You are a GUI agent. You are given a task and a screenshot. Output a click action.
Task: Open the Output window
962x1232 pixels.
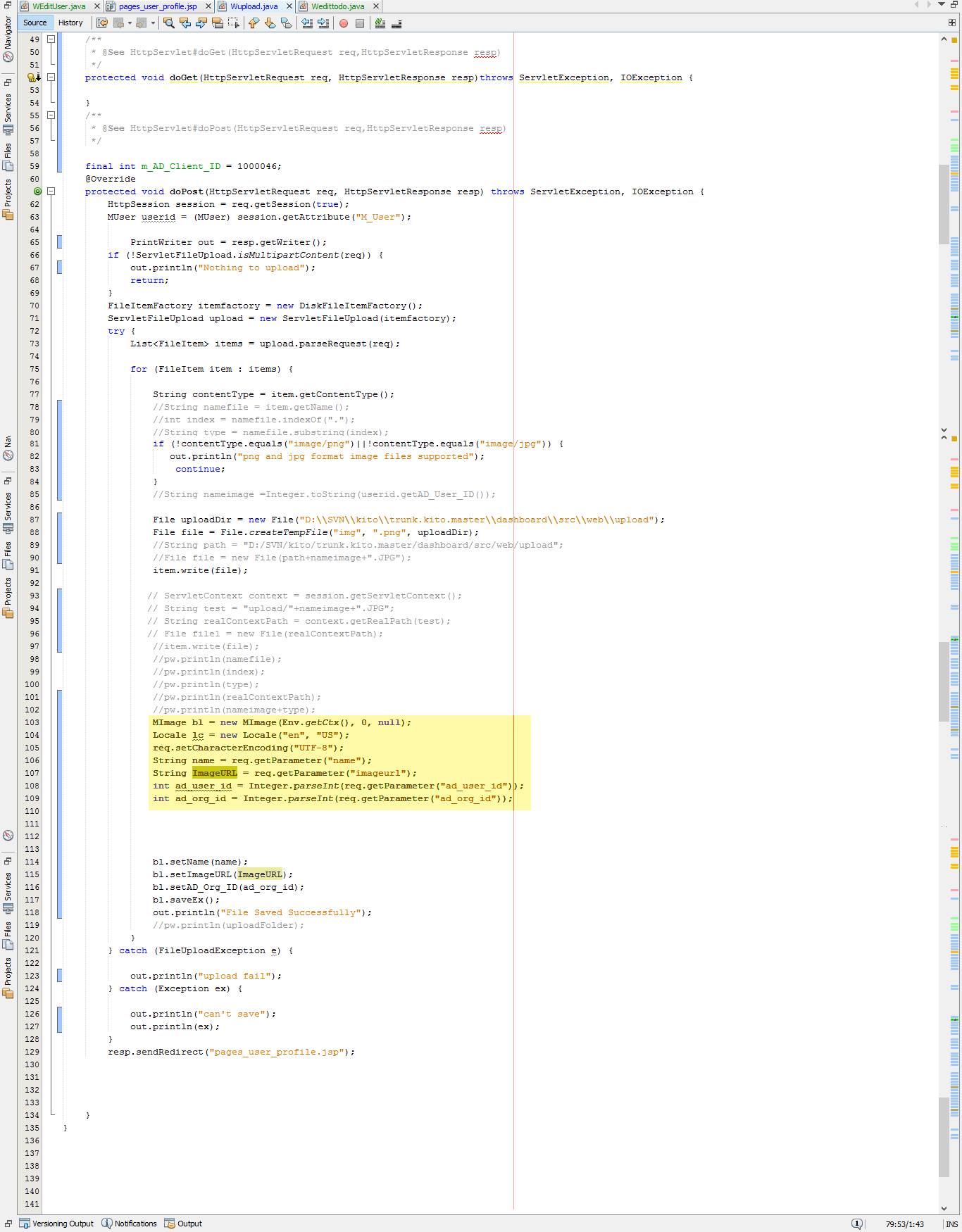click(183, 1224)
